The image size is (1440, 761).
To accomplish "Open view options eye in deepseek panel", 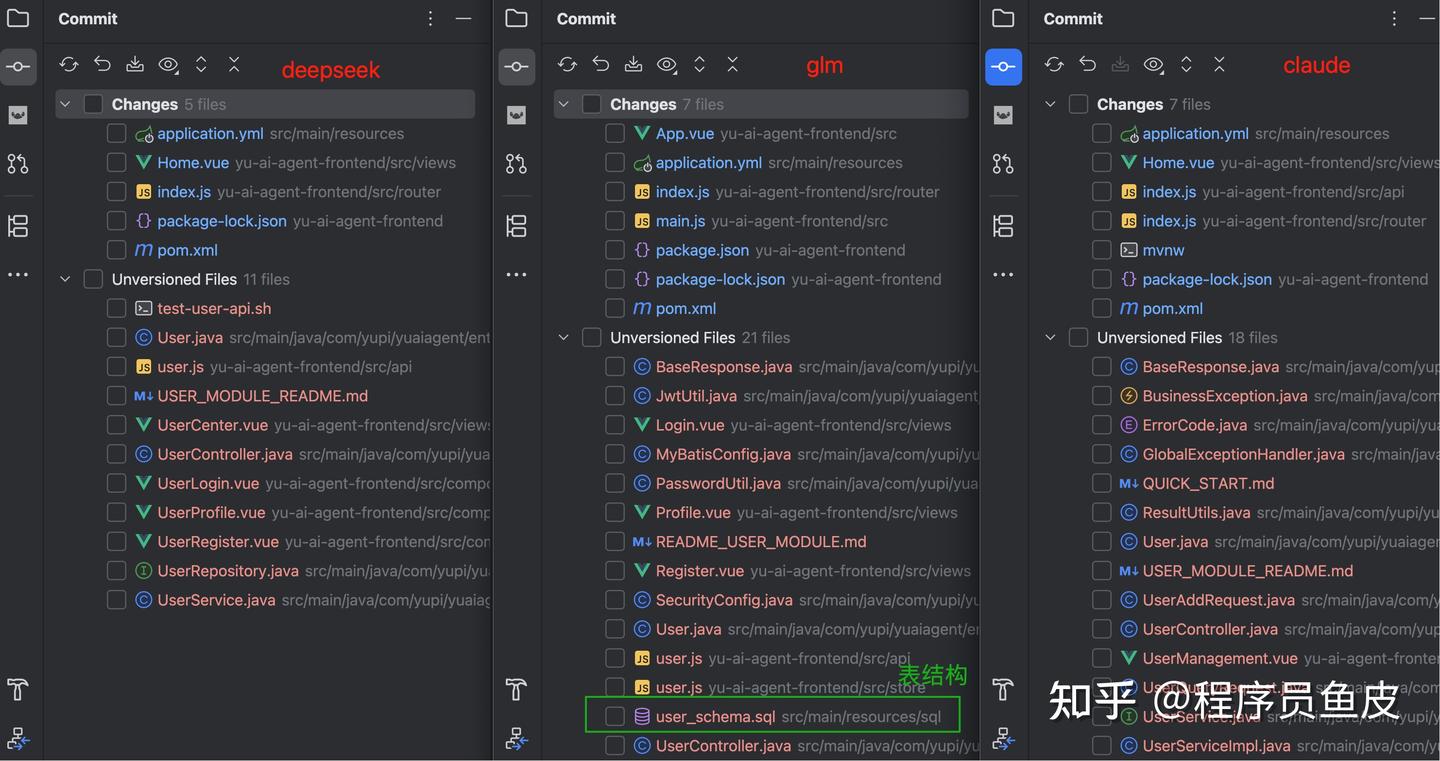I will click(x=168, y=65).
